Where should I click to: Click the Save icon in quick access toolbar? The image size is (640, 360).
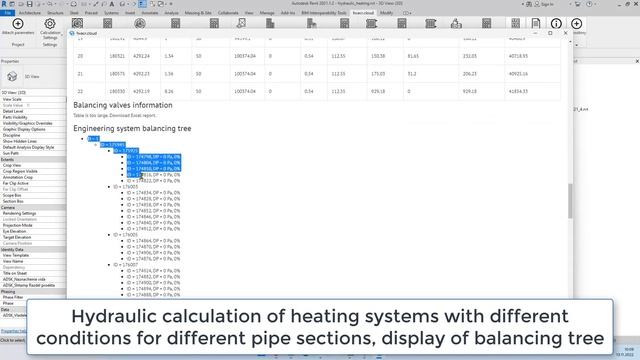coord(29,4)
